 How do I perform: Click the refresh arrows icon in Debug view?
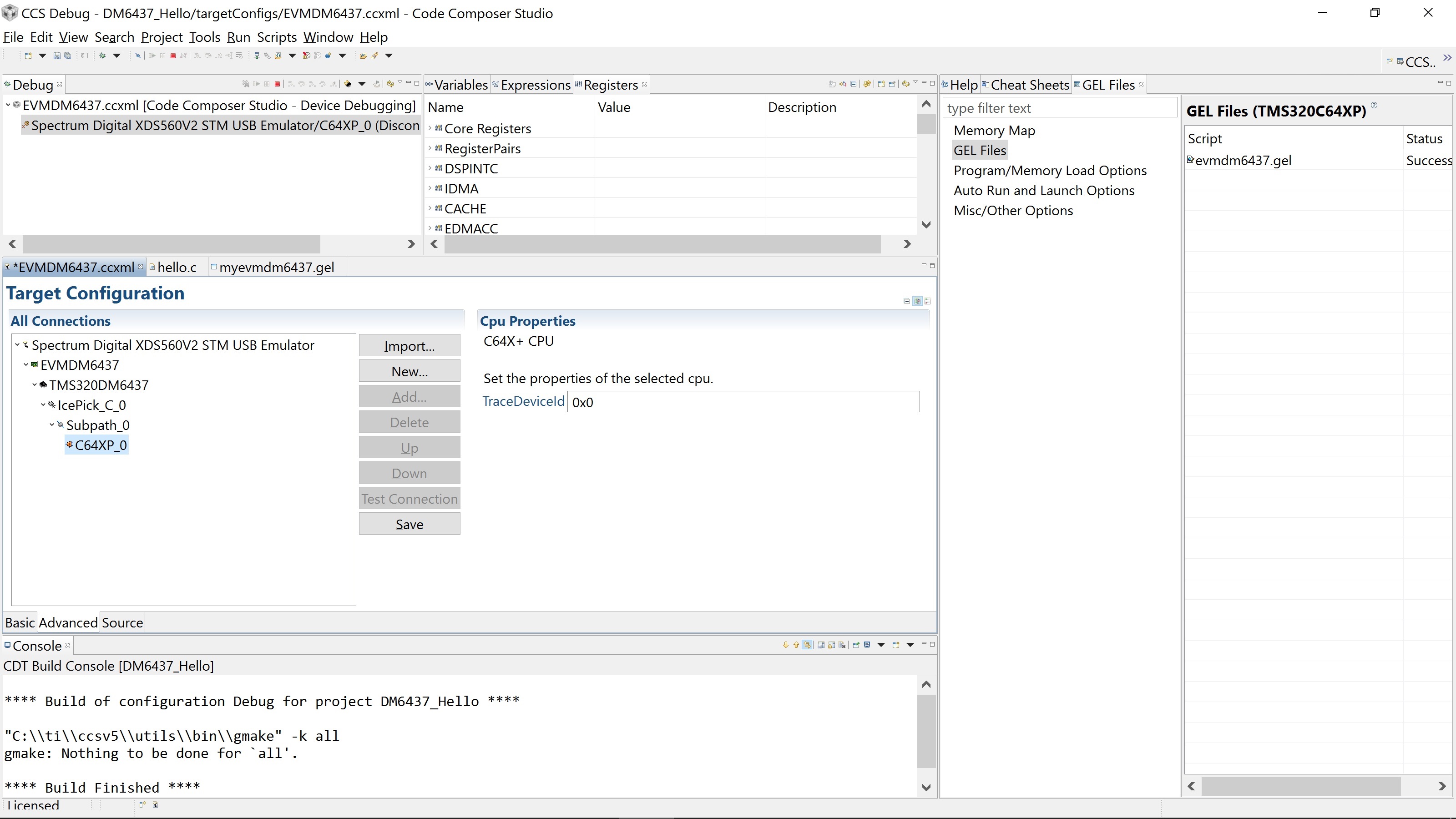[x=390, y=84]
